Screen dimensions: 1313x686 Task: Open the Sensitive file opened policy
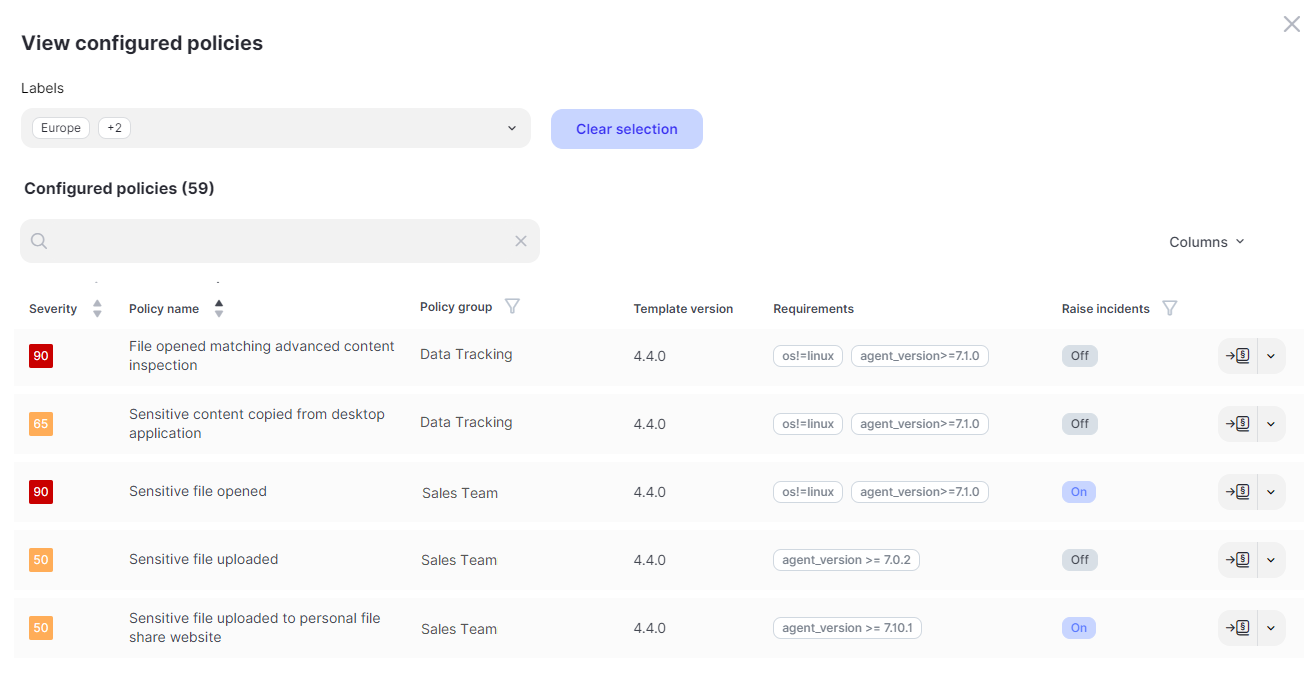click(x=198, y=492)
